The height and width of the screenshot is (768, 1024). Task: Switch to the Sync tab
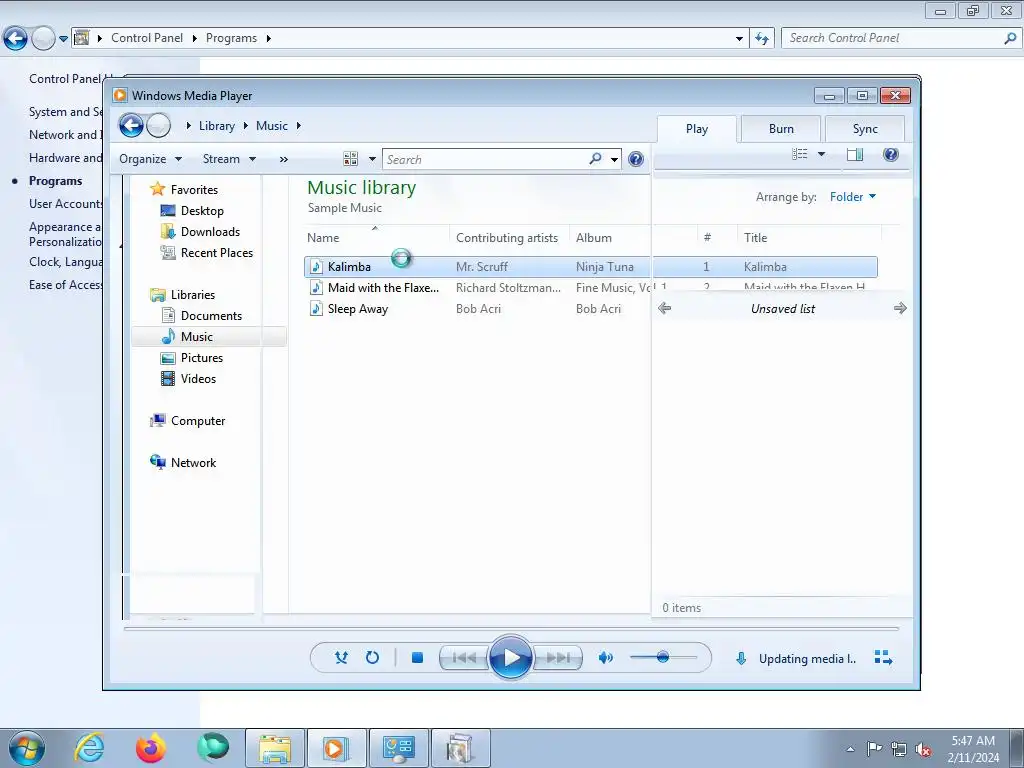point(865,129)
